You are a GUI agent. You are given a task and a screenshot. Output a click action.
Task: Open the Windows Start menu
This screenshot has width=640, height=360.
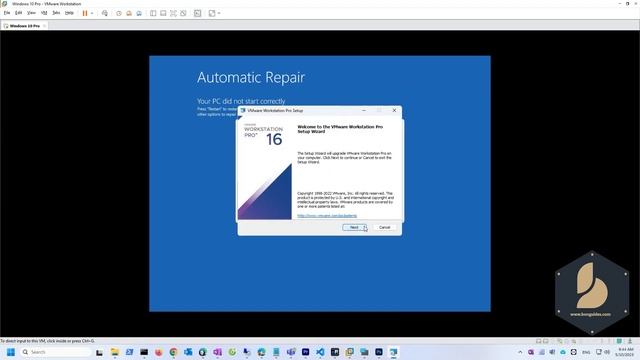(11, 352)
